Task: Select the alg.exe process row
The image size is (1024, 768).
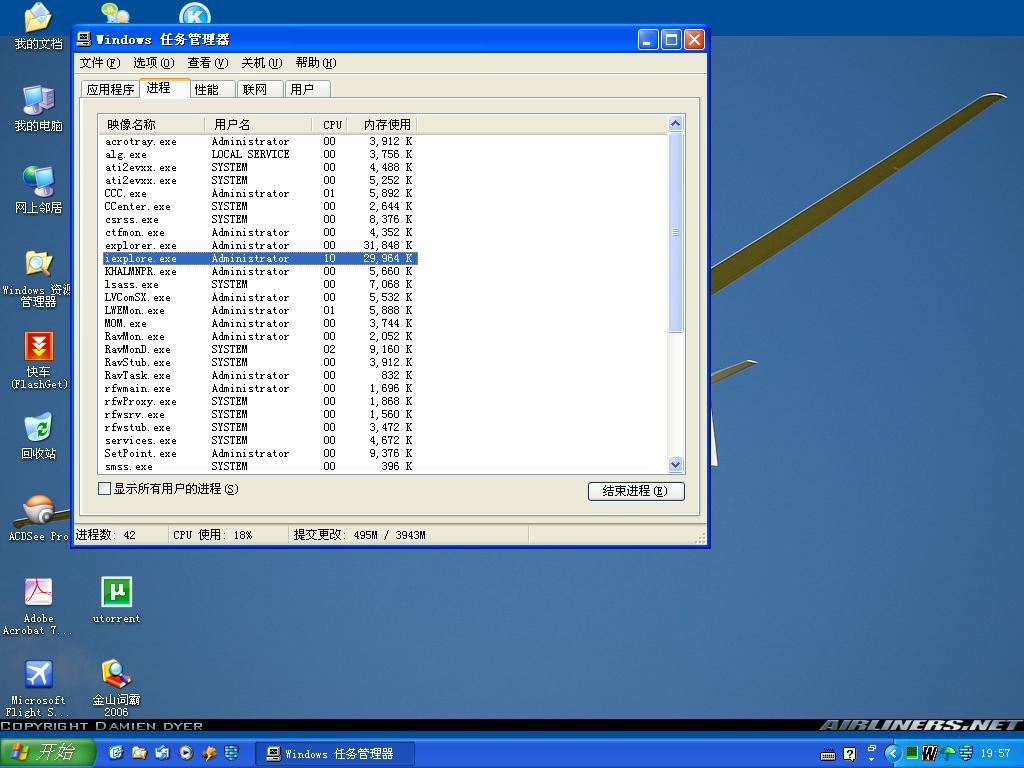Action: [x=260, y=155]
